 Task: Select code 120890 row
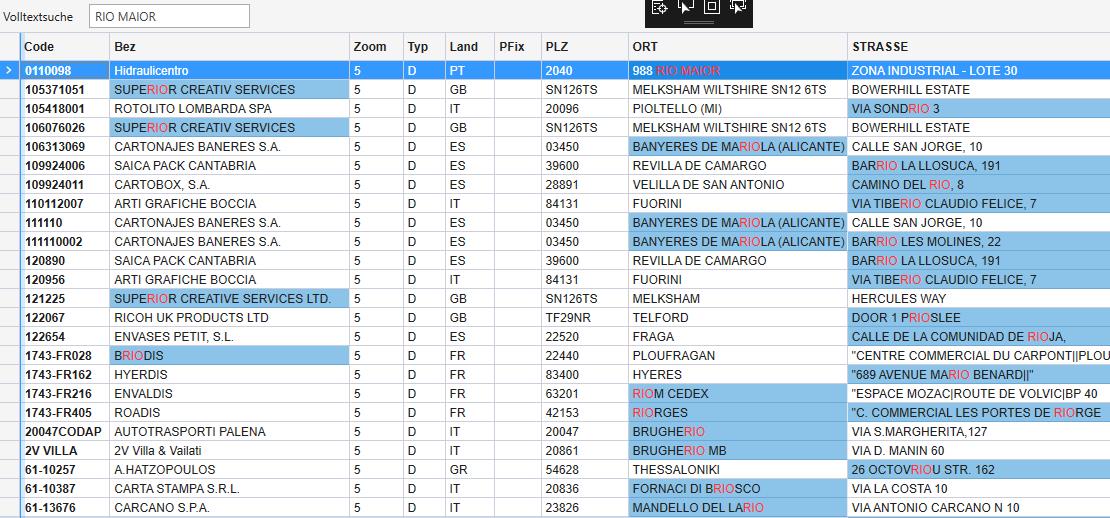point(65,260)
